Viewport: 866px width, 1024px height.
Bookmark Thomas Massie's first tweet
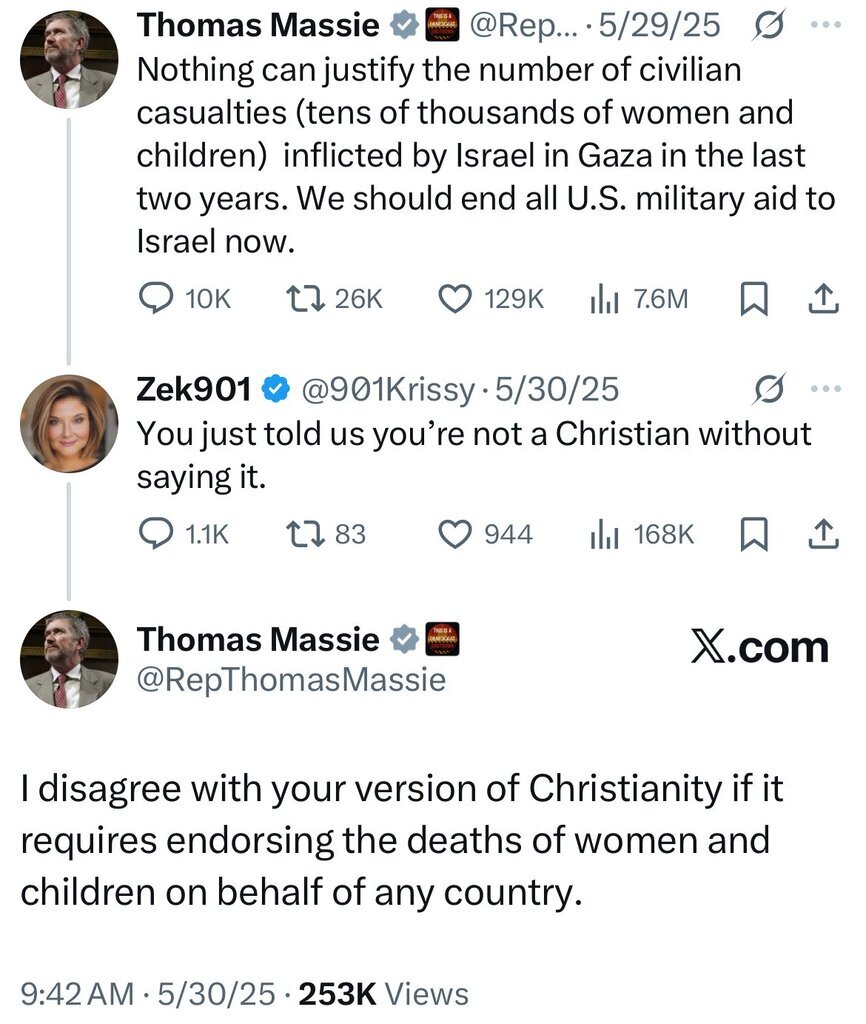coord(752,298)
